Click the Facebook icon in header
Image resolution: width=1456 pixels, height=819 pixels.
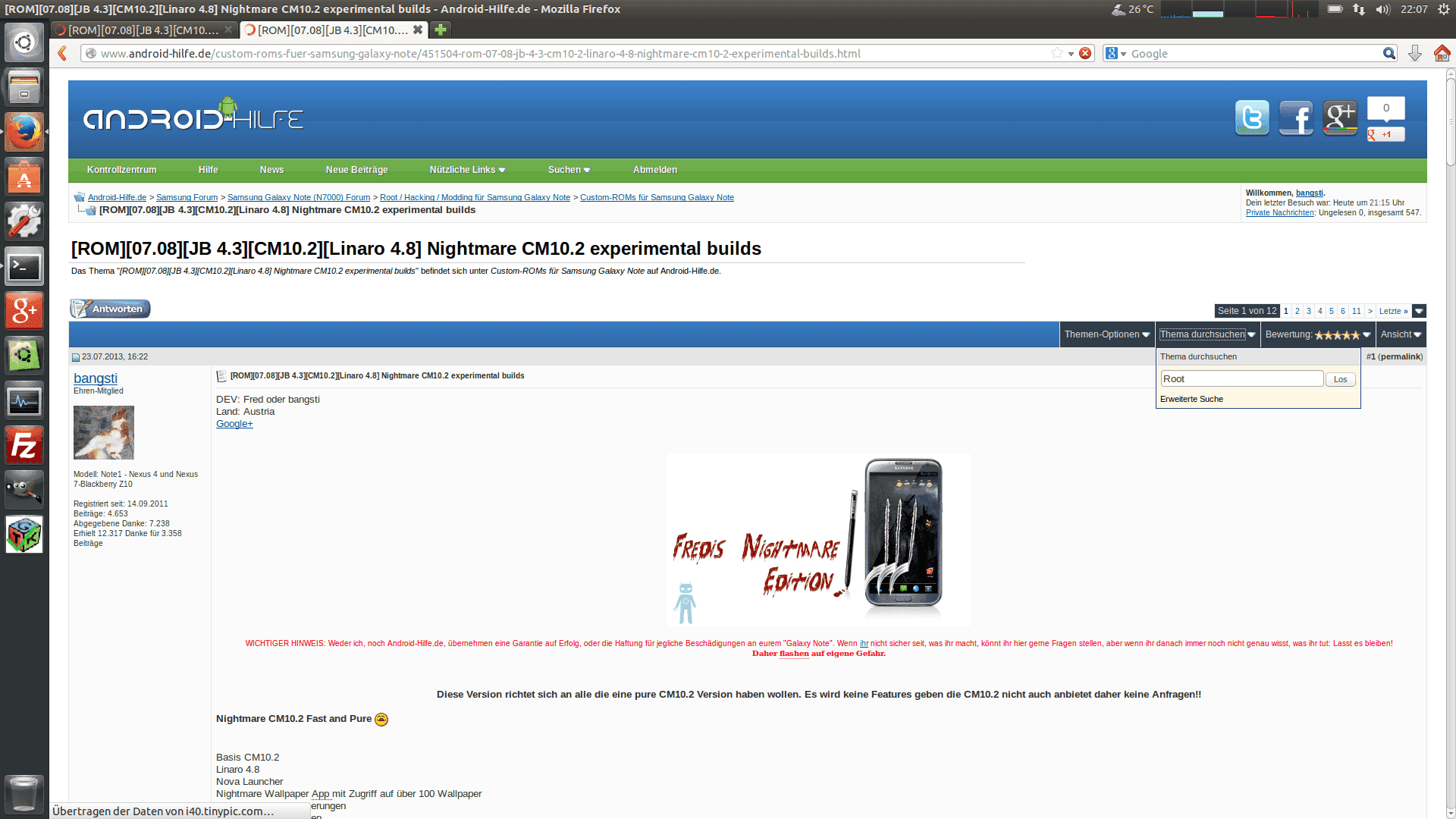point(1296,118)
